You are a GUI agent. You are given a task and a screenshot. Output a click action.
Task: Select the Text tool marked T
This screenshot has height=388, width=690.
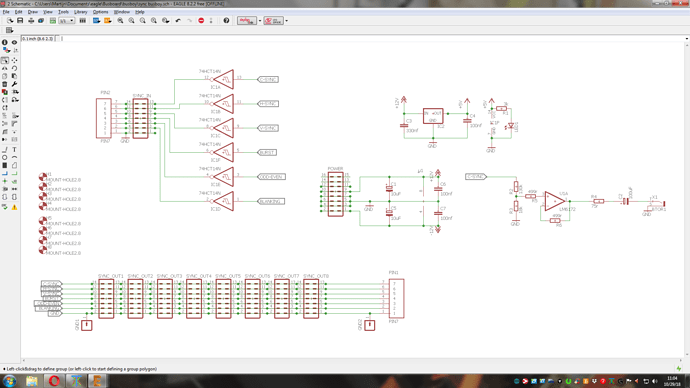click(x=15, y=150)
